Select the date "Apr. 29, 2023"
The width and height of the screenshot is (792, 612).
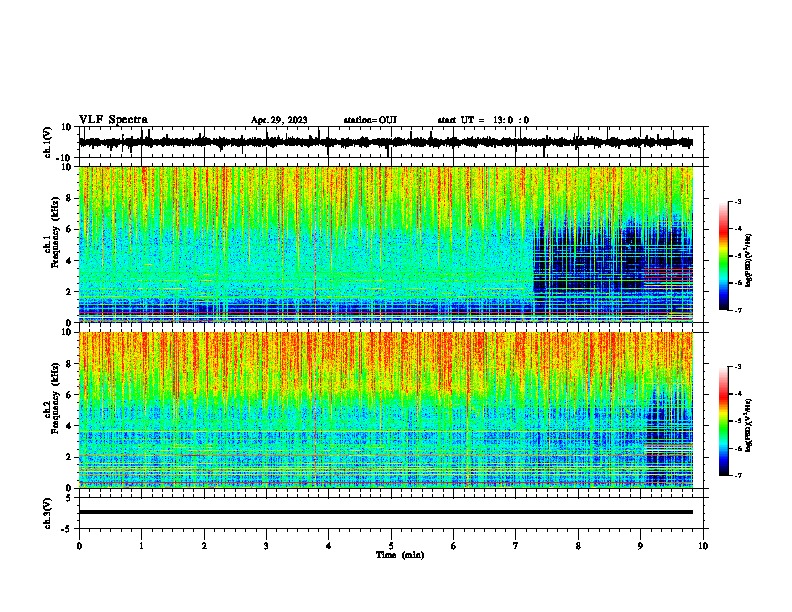(279, 120)
